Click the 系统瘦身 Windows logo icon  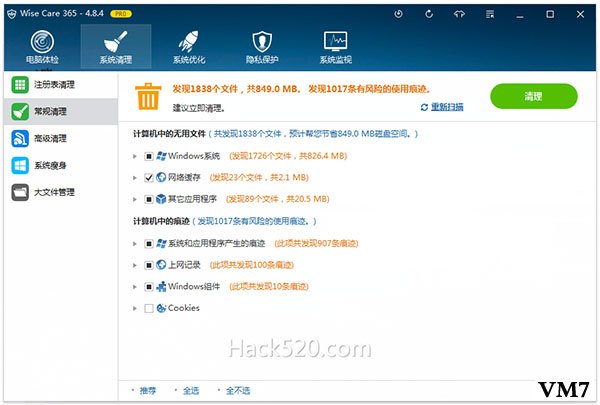pyautogui.click(x=20, y=165)
